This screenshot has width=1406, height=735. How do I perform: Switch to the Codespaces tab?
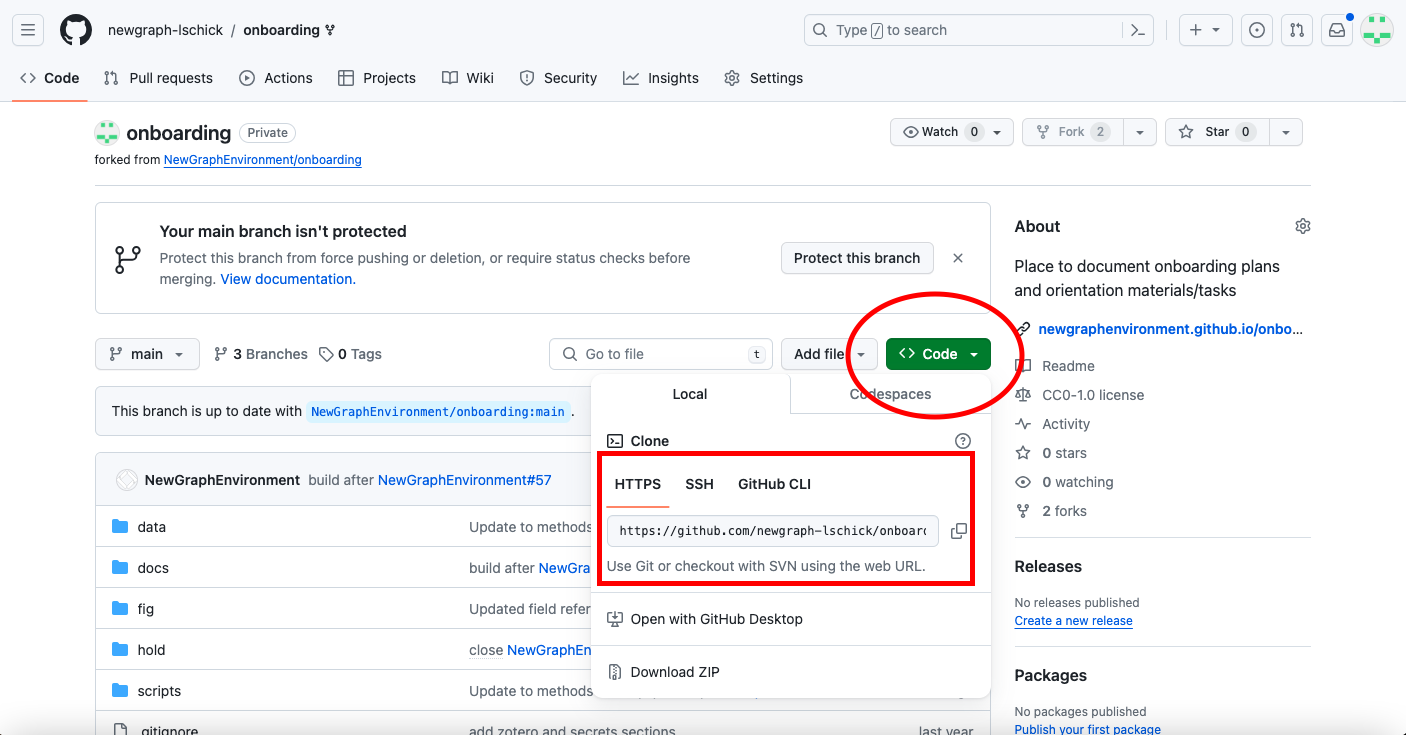point(890,394)
